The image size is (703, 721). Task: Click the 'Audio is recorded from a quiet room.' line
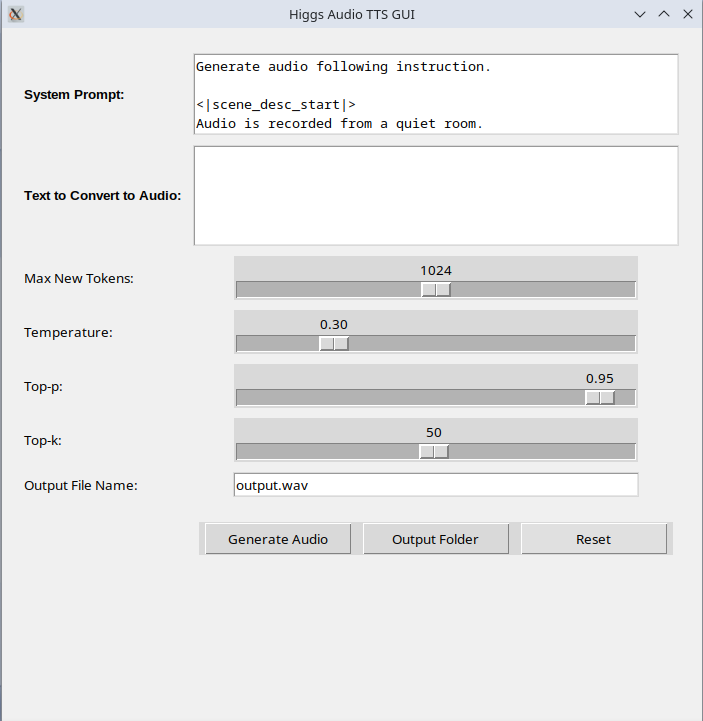pyautogui.click(x=339, y=124)
